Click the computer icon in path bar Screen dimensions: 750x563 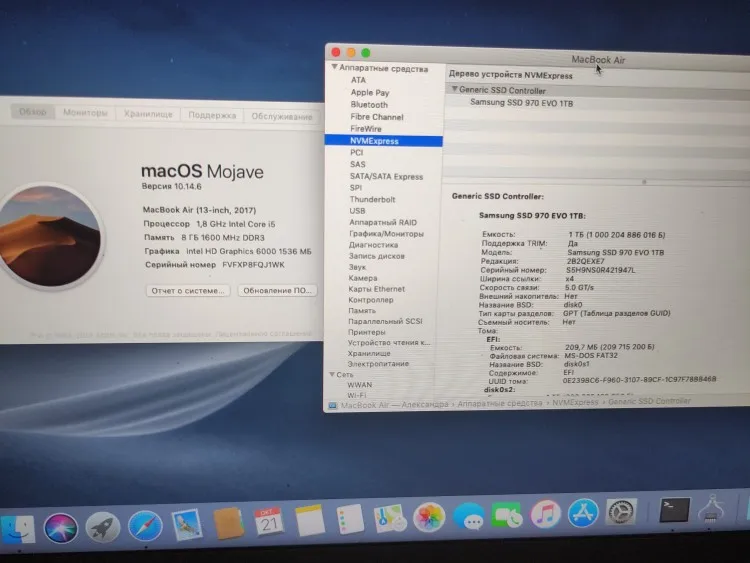pyautogui.click(x=332, y=405)
